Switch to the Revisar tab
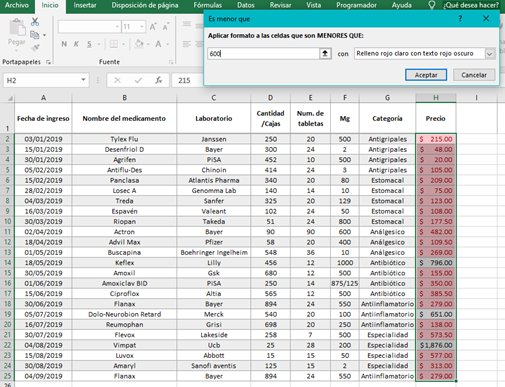 tap(280, 5)
